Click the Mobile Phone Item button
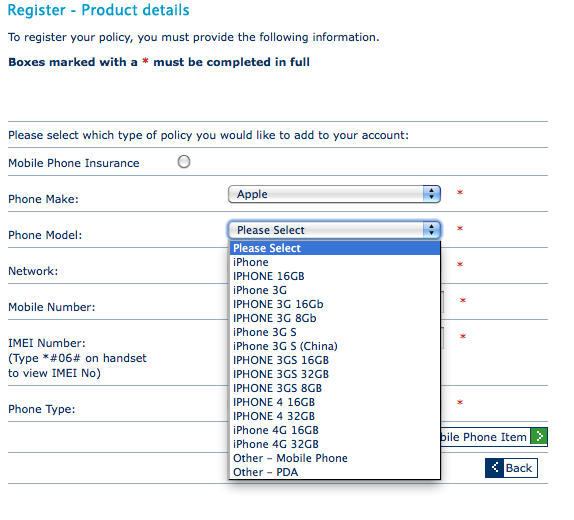Screen dimensions: 574x520 (x=494, y=437)
